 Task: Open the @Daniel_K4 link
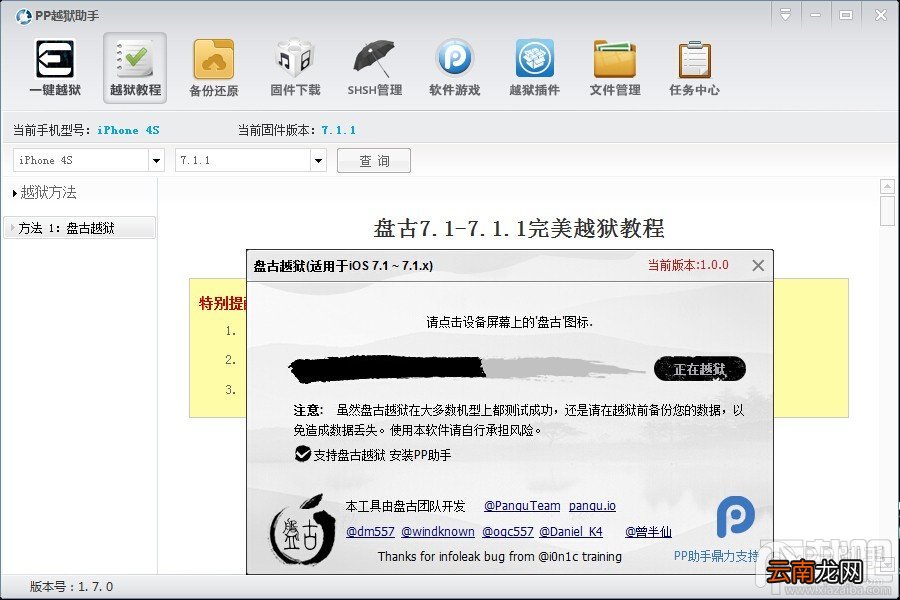pos(571,532)
